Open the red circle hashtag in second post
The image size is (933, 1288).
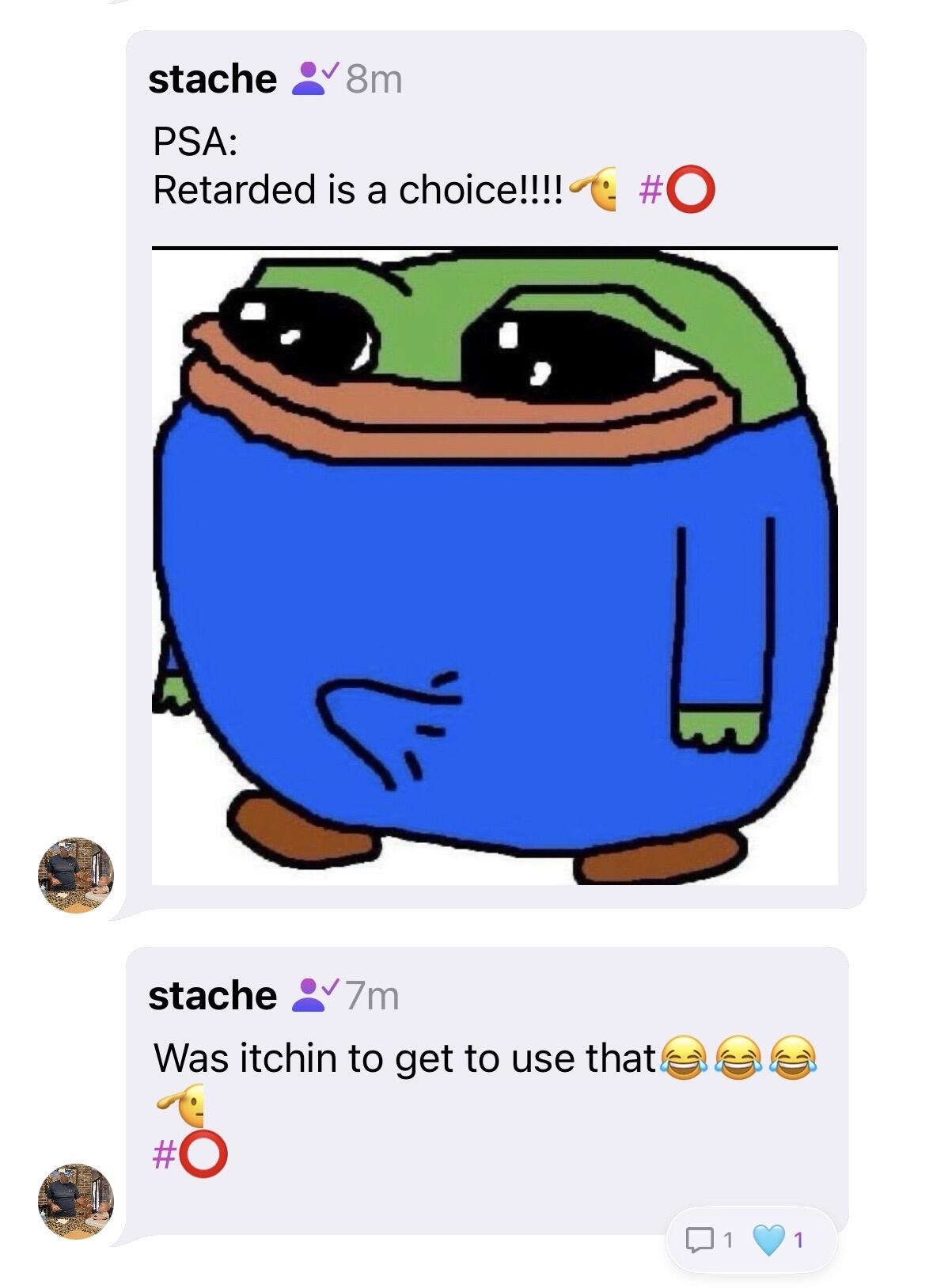click(x=190, y=1154)
